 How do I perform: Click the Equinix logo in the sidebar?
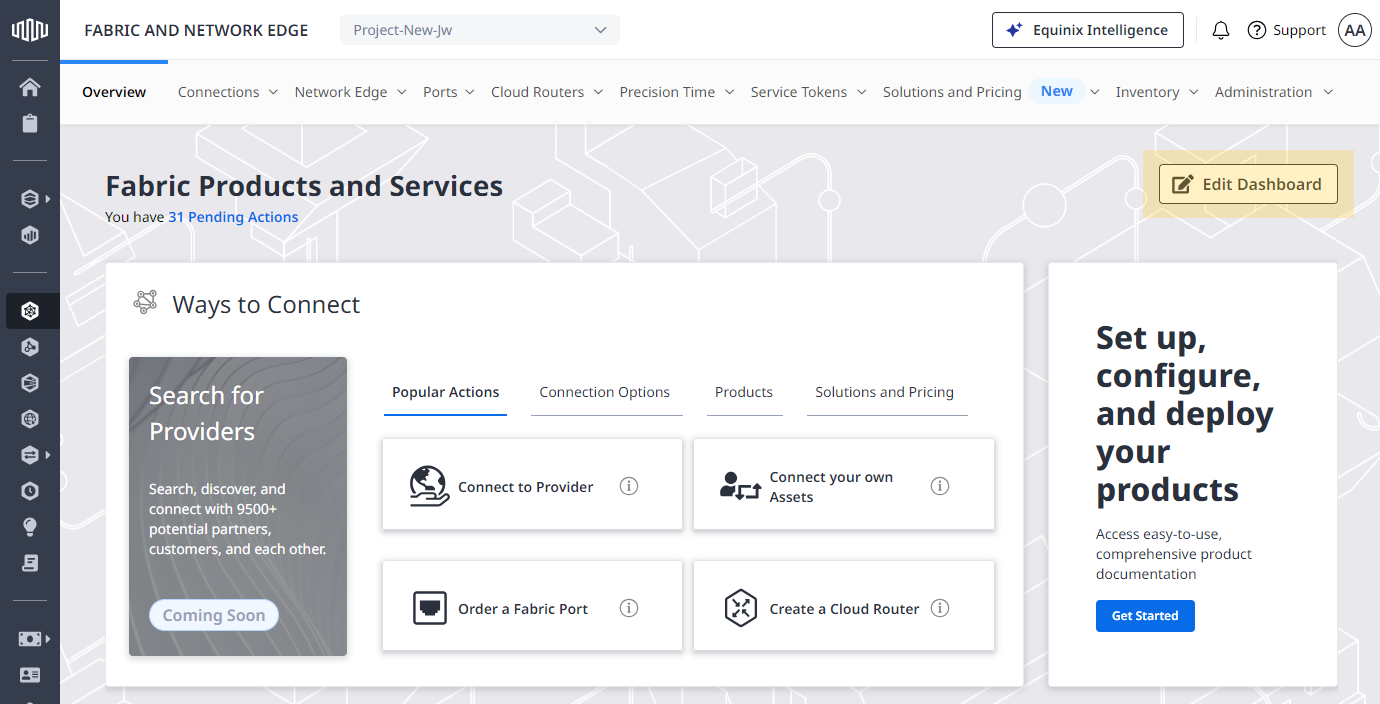[30, 30]
